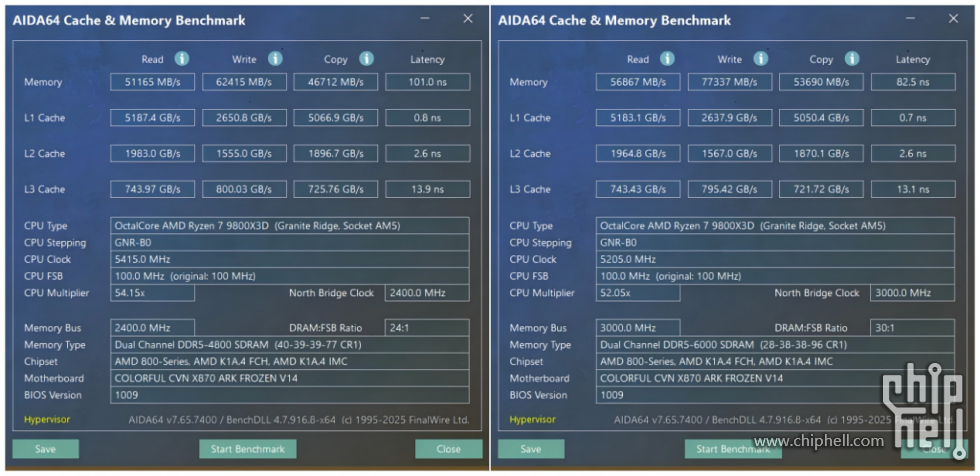
Task: Click BIOS Version 1009 in left window
Action: (x=290, y=395)
